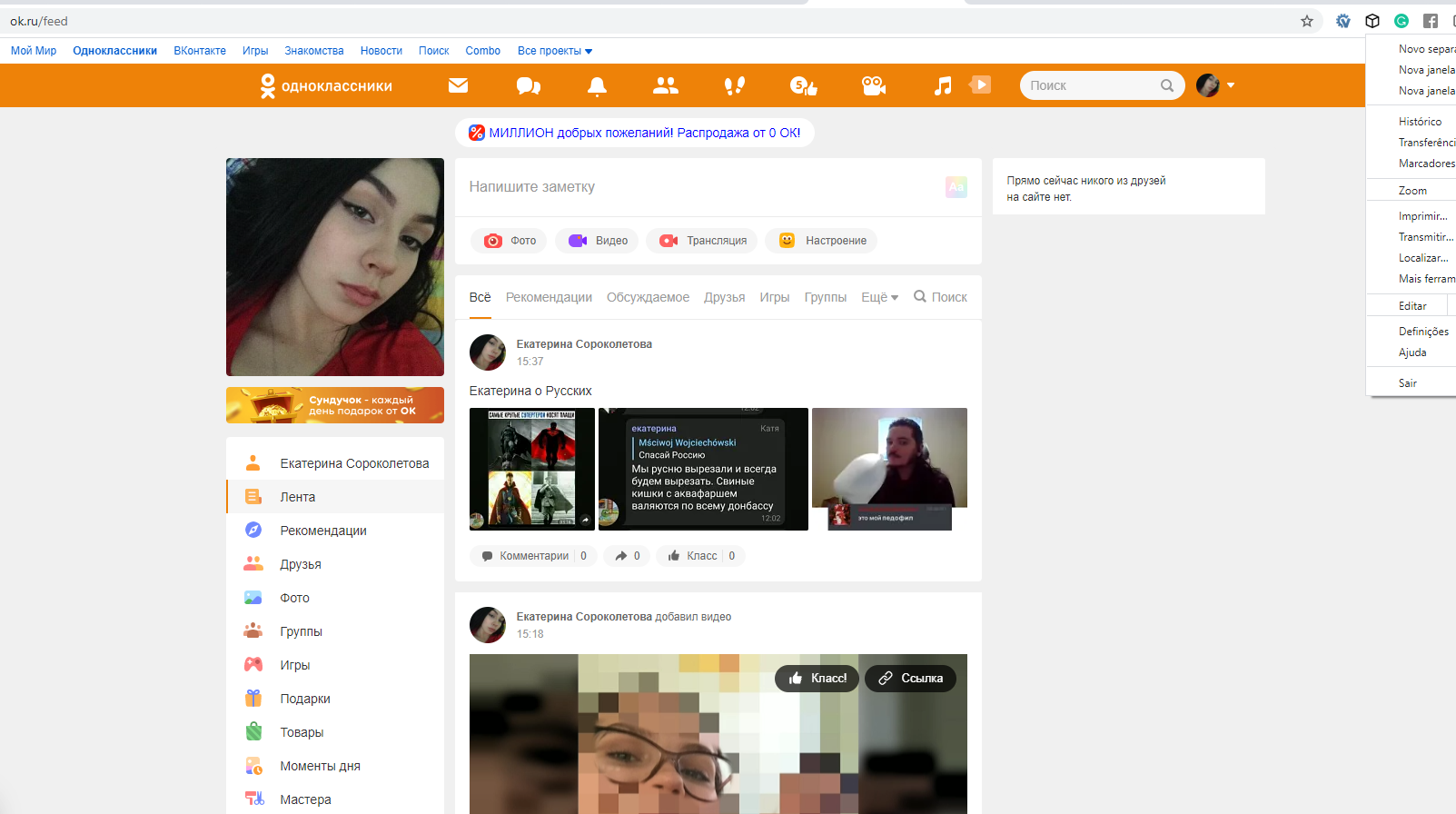Open the Combo link in the top bar

click(483, 51)
